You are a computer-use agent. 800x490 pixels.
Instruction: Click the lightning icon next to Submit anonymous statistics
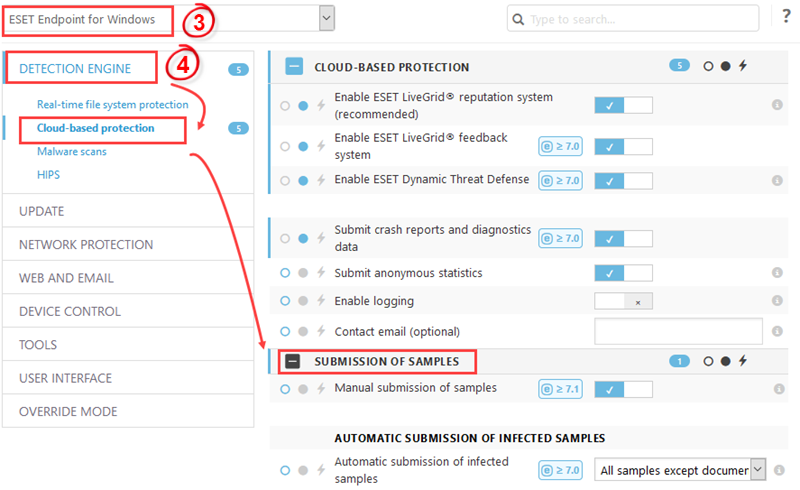click(x=321, y=273)
